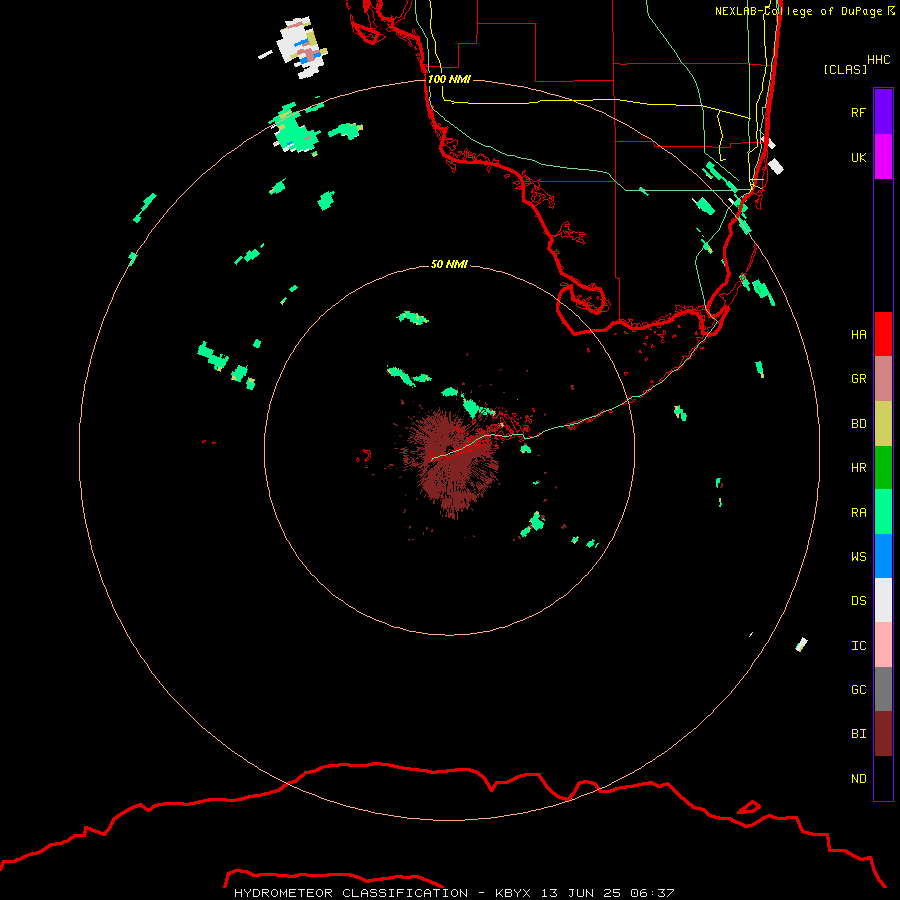The height and width of the screenshot is (900, 900).
Task: Click the HA legend label
Action: tap(859, 335)
